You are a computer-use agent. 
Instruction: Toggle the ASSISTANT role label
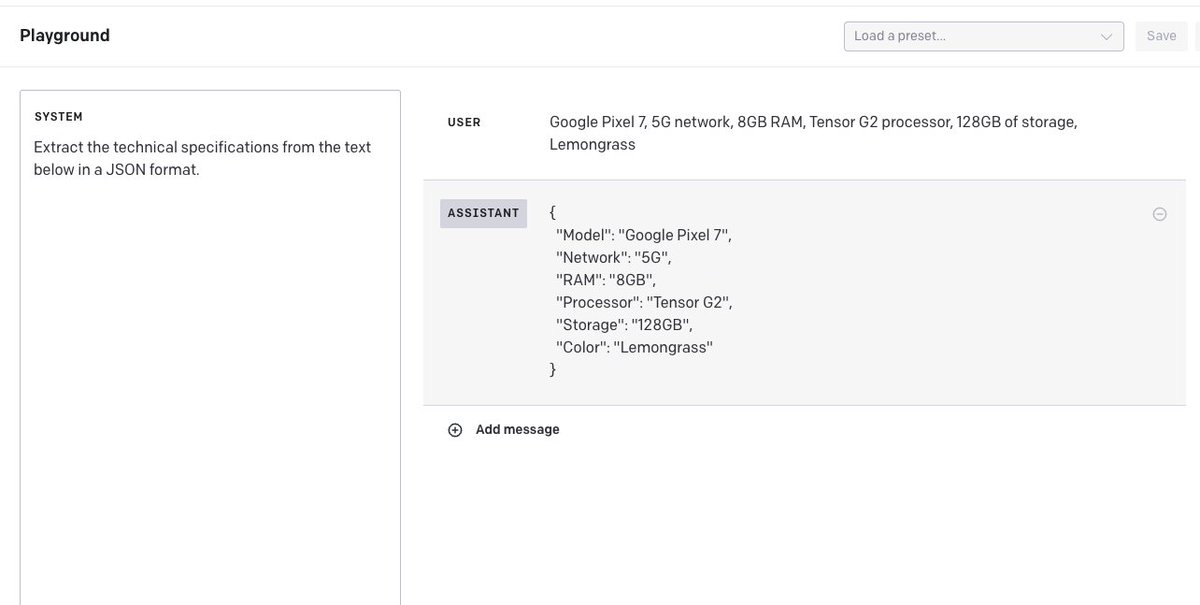(483, 213)
